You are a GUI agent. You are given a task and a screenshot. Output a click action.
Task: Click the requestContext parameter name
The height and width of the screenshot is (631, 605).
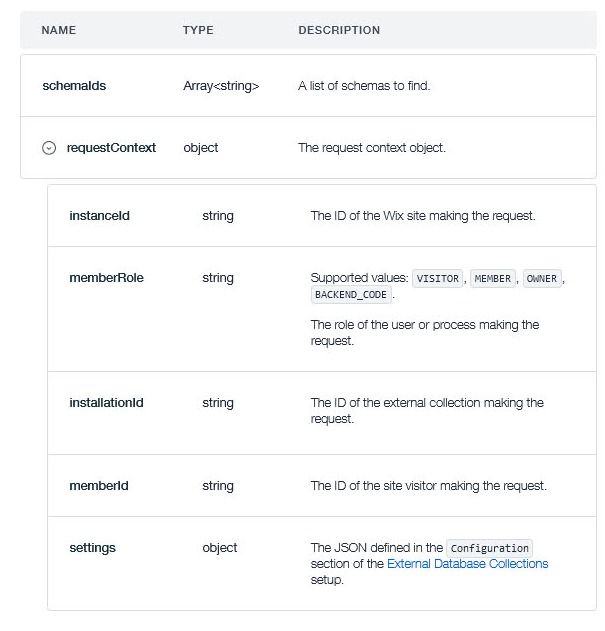(x=111, y=148)
